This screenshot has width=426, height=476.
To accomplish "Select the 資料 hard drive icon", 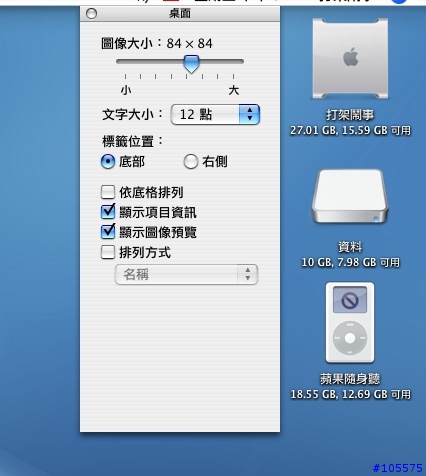I will click(x=350, y=197).
